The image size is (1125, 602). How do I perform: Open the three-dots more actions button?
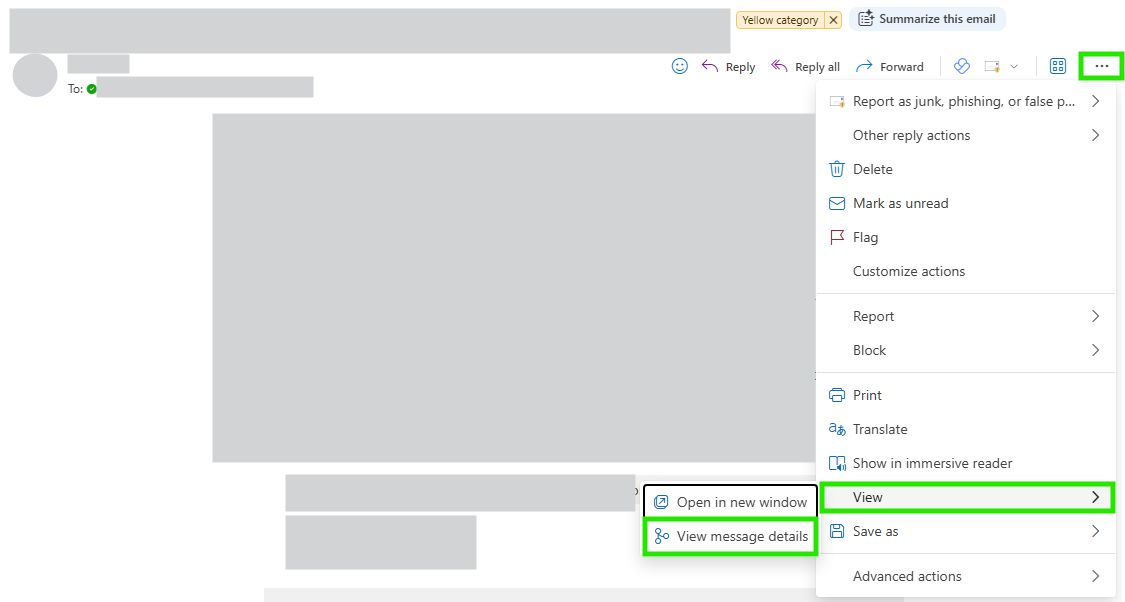click(x=1101, y=66)
